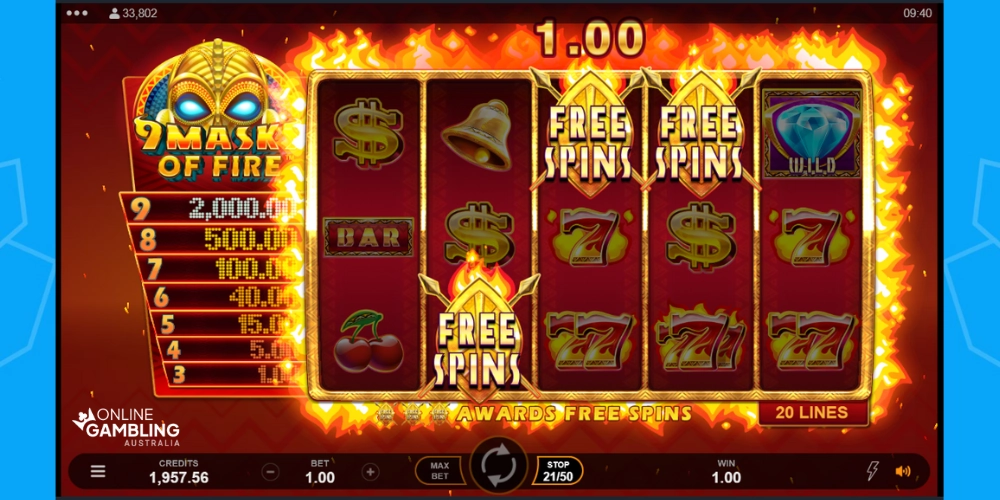This screenshot has width=1000, height=500.
Task: Select the 2,000.00 nine-mask jackpot row
Action: pos(209,208)
